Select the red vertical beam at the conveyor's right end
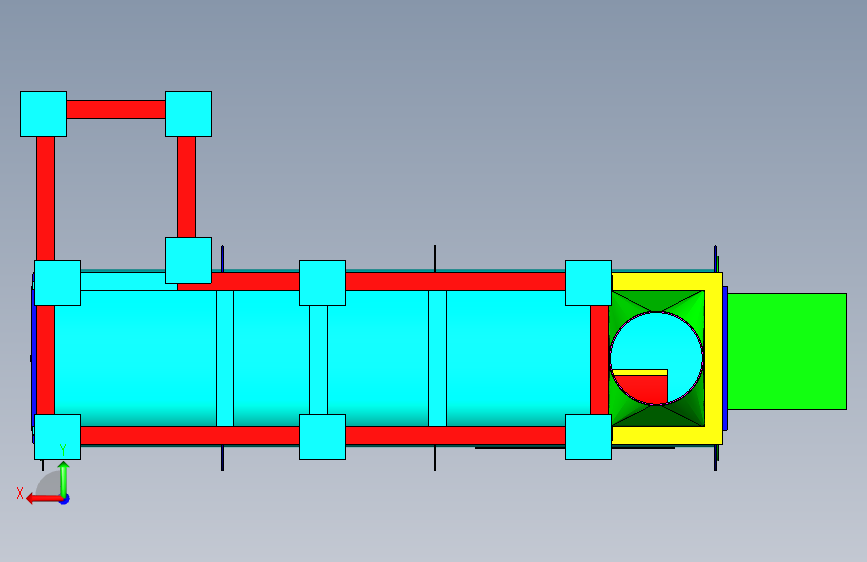 (599, 360)
